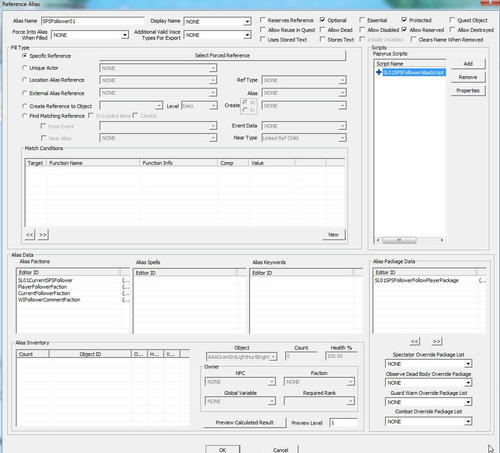This screenshot has height=453, width=500.
Task: Enable the Reserves Reference checkbox
Action: (x=263, y=20)
